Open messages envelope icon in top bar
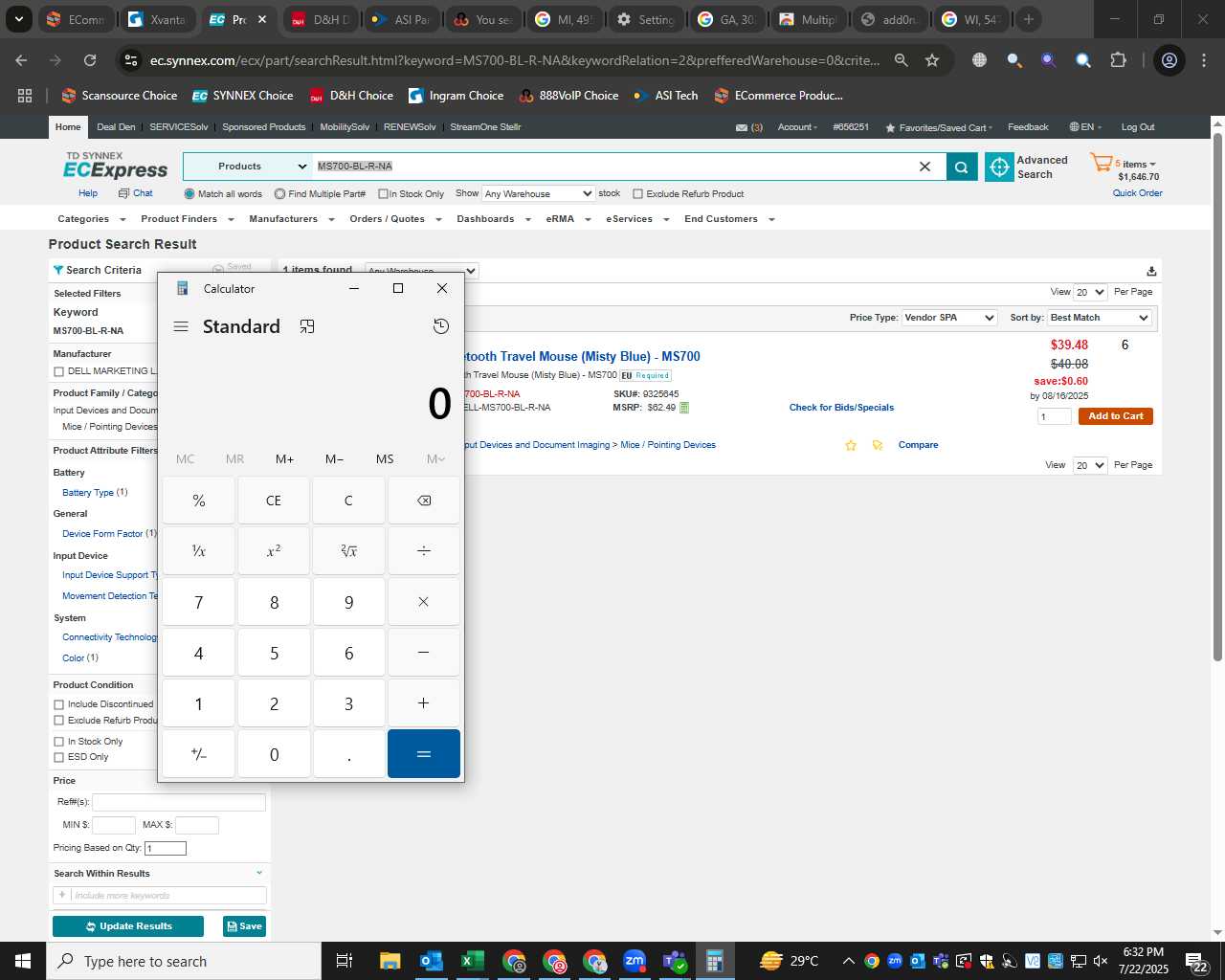Image resolution: width=1225 pixels, height=980 pixels. pyautogui.click(x=741, y=127)
